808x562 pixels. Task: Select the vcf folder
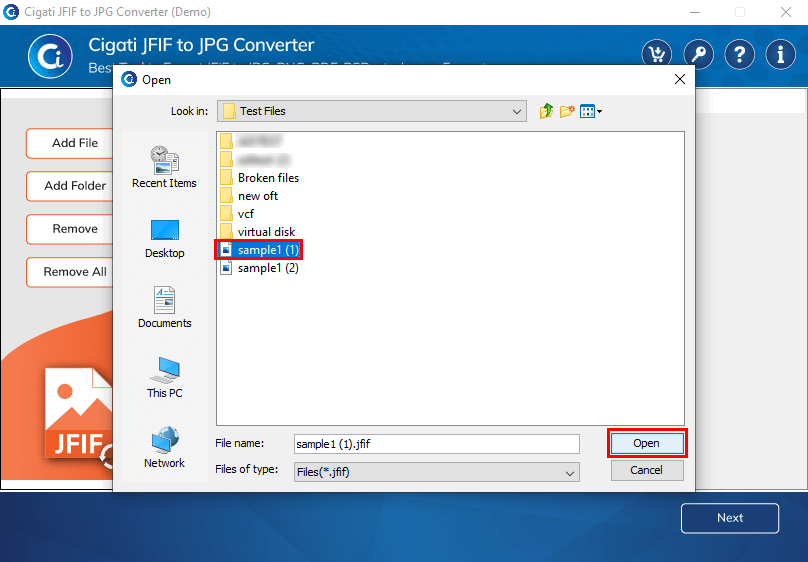pyautogui.click(x=237, y=214)
